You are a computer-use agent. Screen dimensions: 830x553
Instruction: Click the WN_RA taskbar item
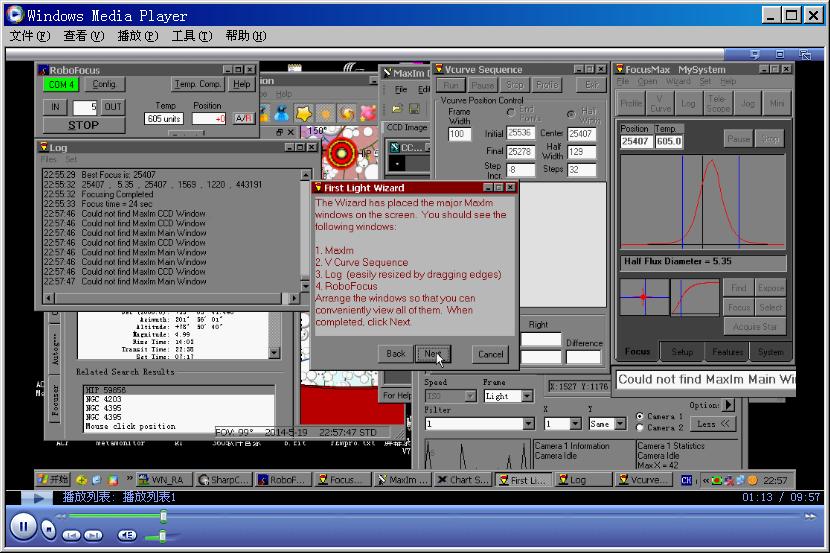tap(163, 479)
